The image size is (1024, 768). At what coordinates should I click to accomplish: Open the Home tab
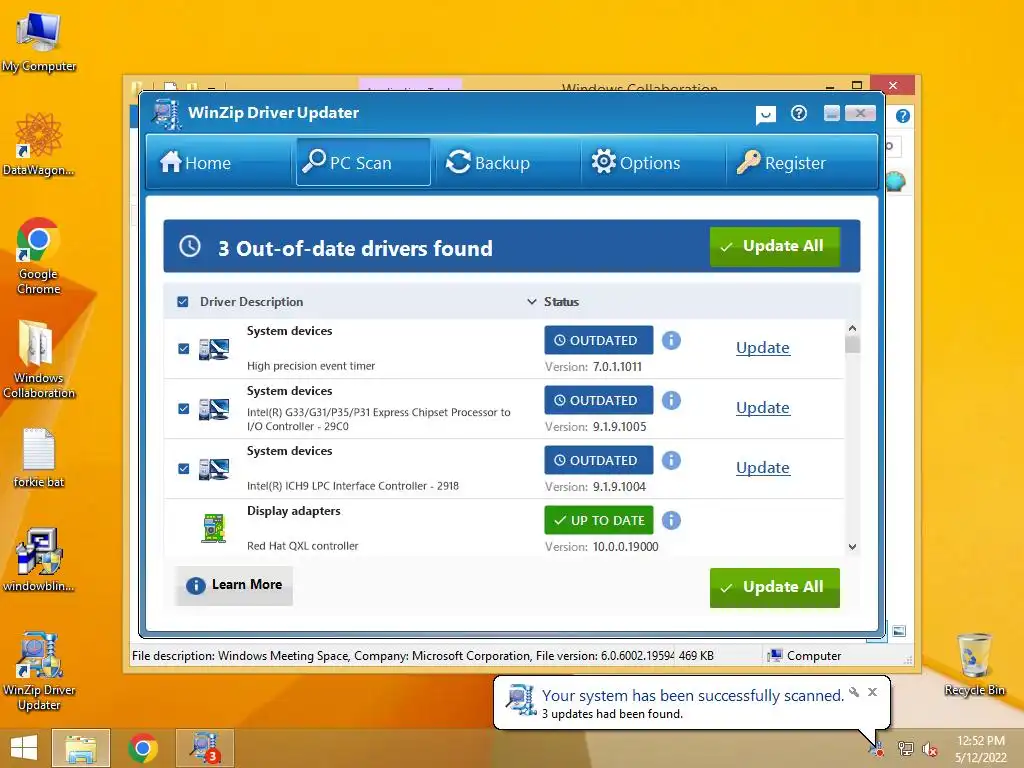pyautogui.click(x=195, y=162)
